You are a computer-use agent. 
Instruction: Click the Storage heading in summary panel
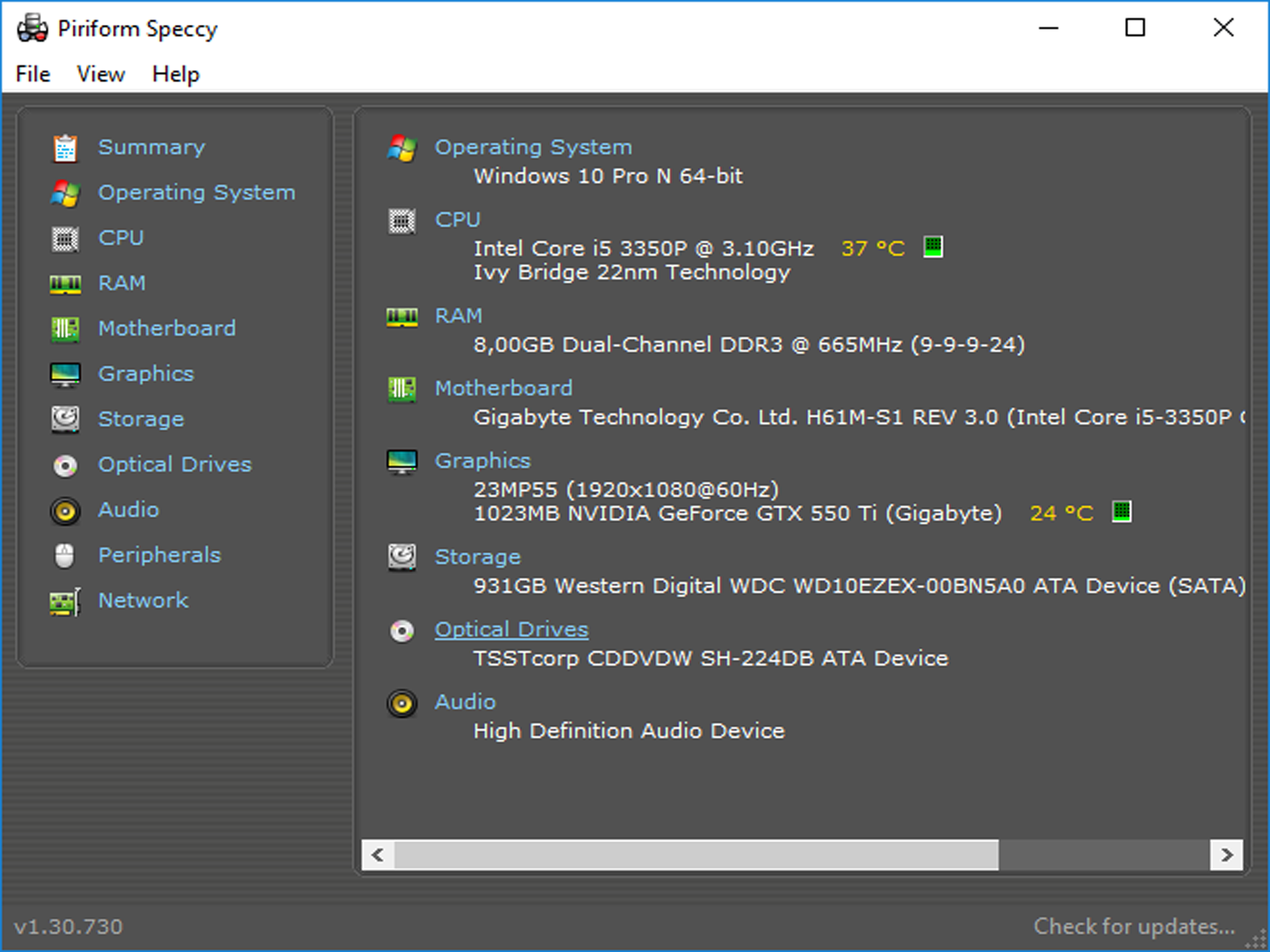pyautogui.click(x=477, y=557)
